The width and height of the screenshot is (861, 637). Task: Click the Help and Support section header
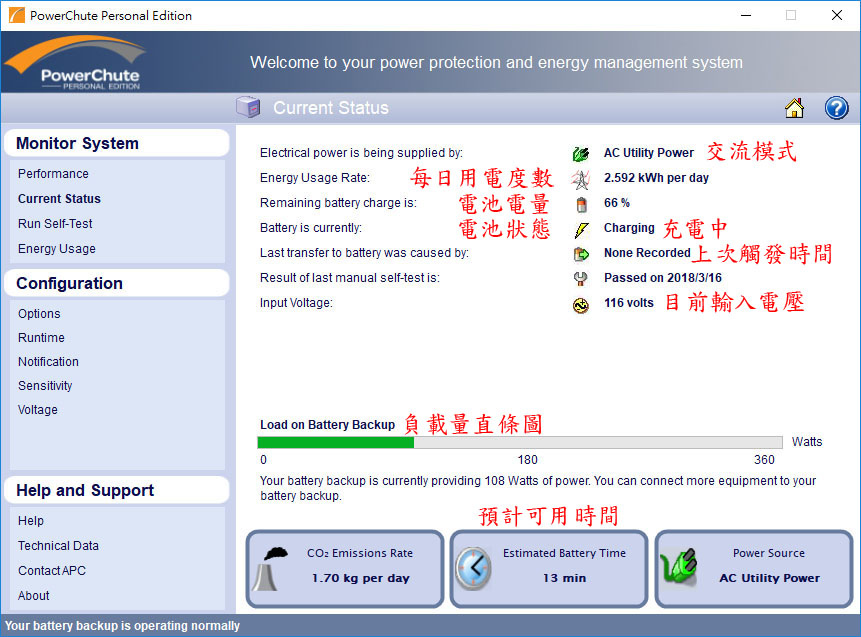pyautogui.click(x=116, y=490)
